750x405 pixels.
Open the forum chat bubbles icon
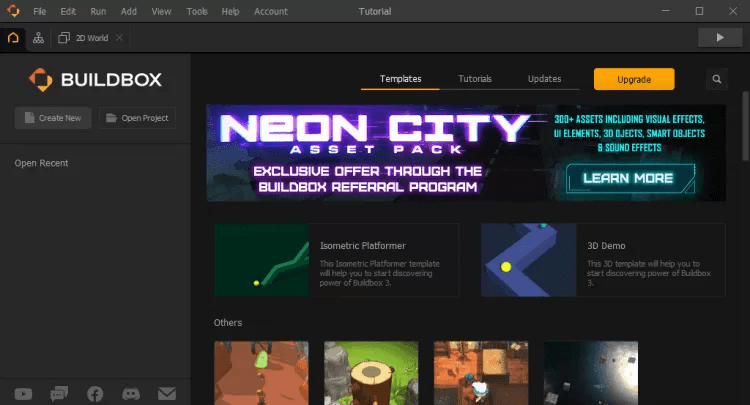(x=59, y=394)
